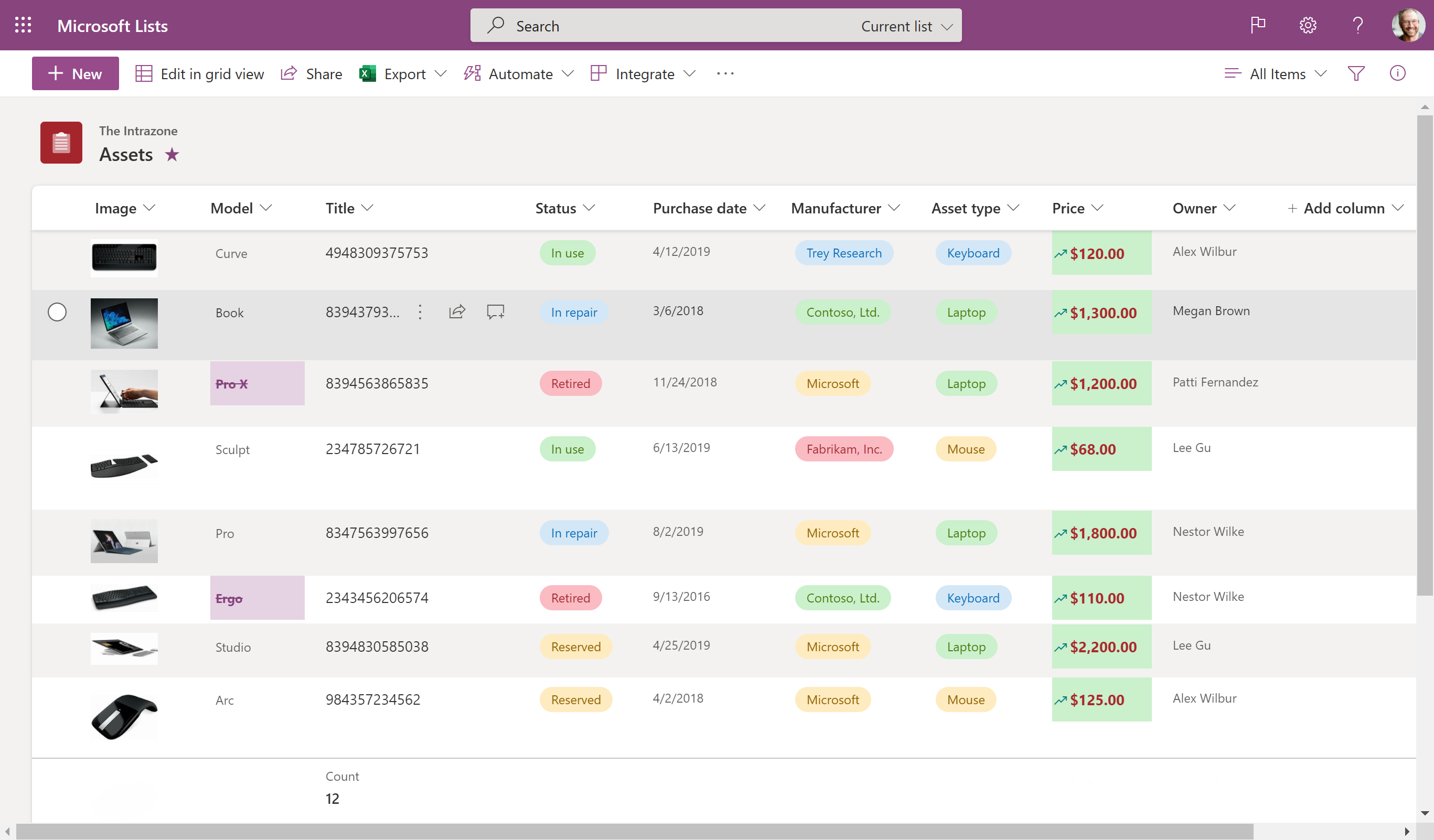Add a comment on the Book row
1434x840 pixels.
494,311
